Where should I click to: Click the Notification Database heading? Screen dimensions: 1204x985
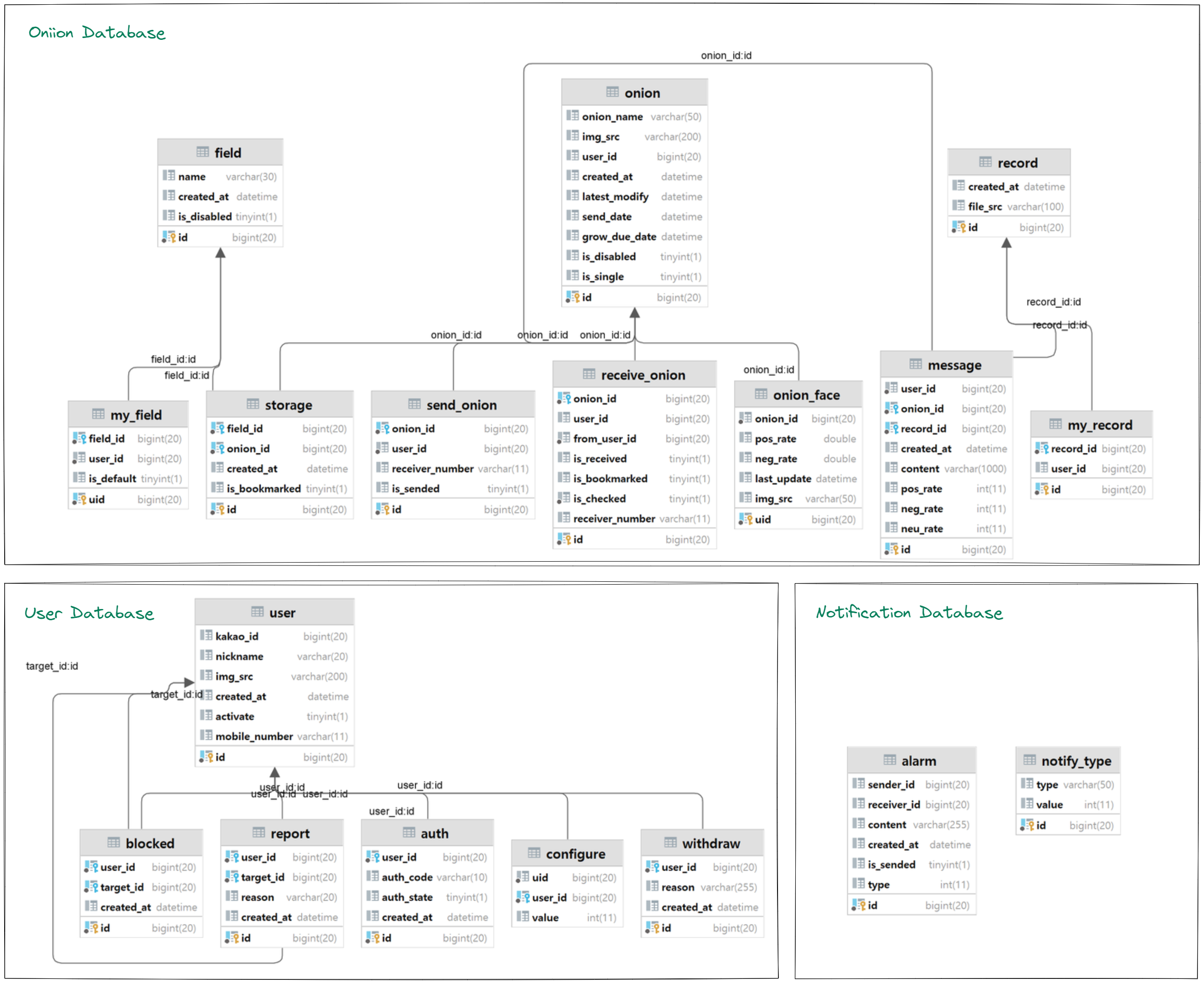tap(909, 612)
